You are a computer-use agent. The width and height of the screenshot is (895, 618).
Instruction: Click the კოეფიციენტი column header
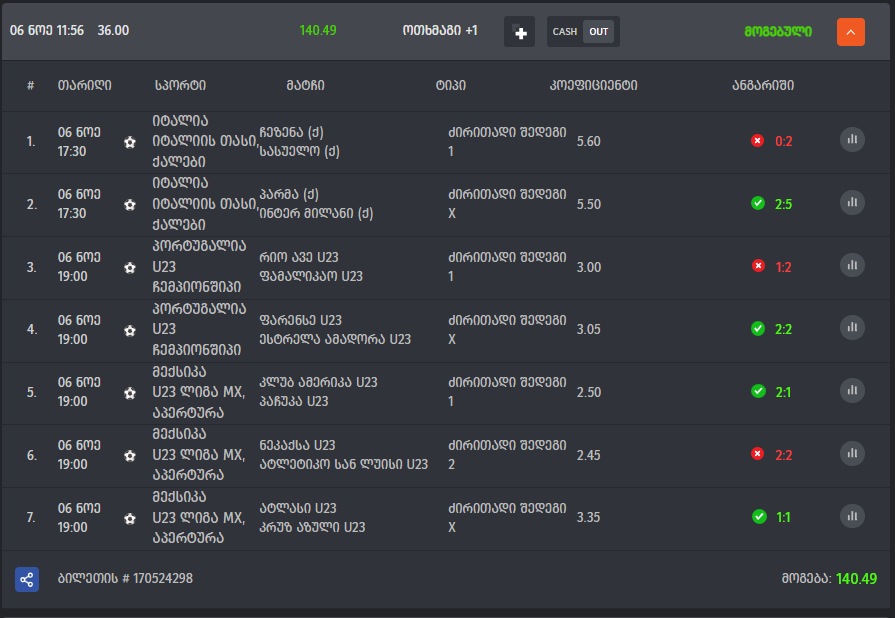pyautogui.click(x=593, y=86)
